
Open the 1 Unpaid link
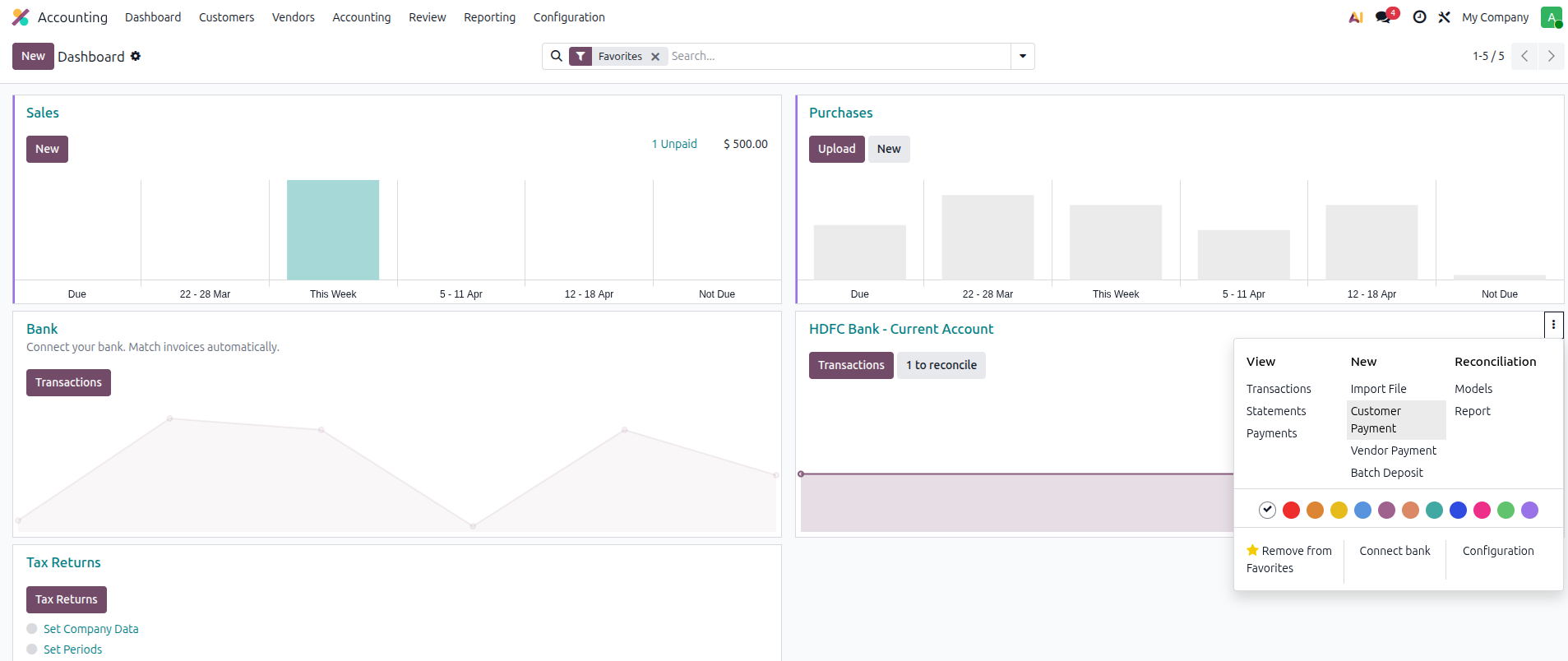pos(674,144)
